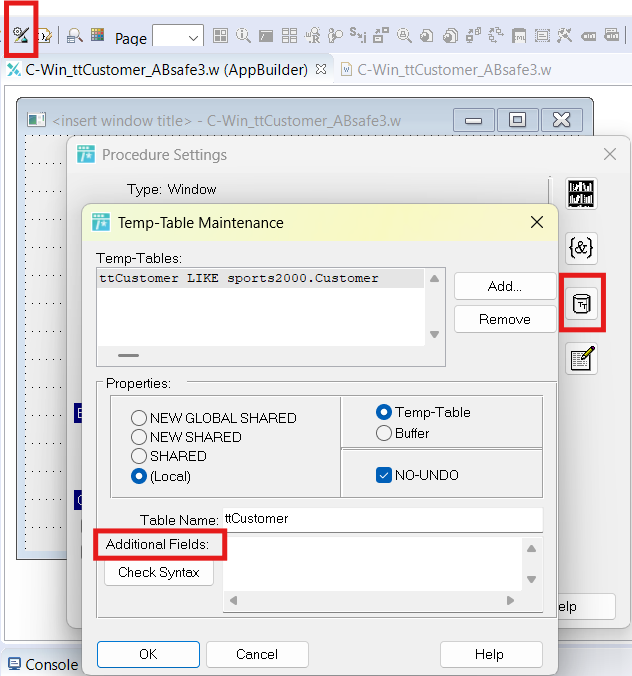This screenshot has height=676, width=632.
Task: Click the barcode-style icon in Procedure Settings
Action: tap(581, 194)
